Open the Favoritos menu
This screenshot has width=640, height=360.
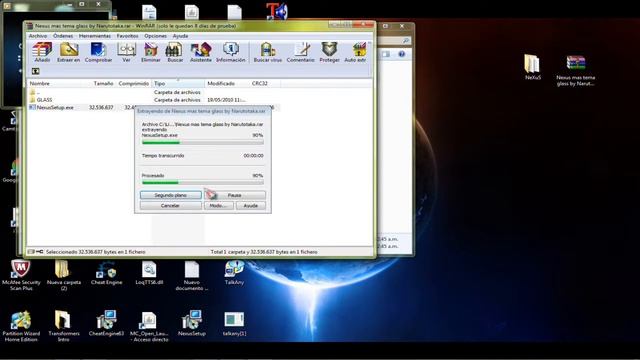[x=127, y=36]
